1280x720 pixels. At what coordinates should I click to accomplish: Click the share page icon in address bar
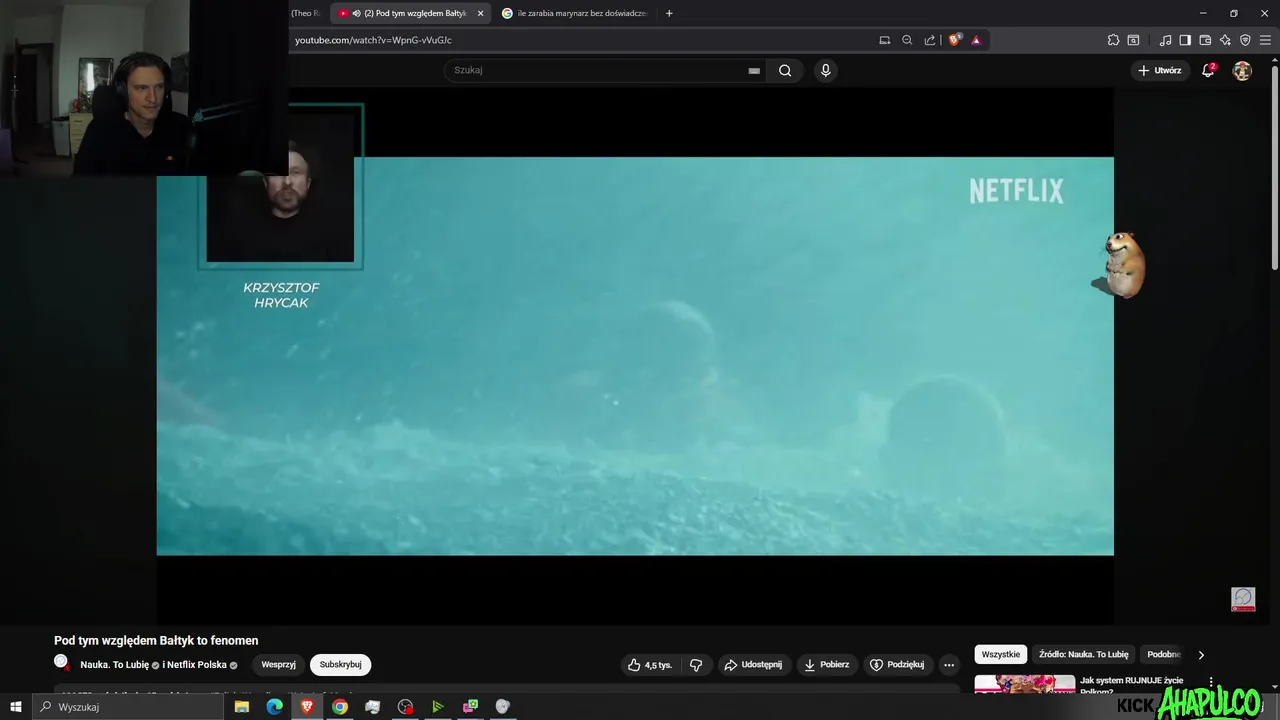pos(930,40)
